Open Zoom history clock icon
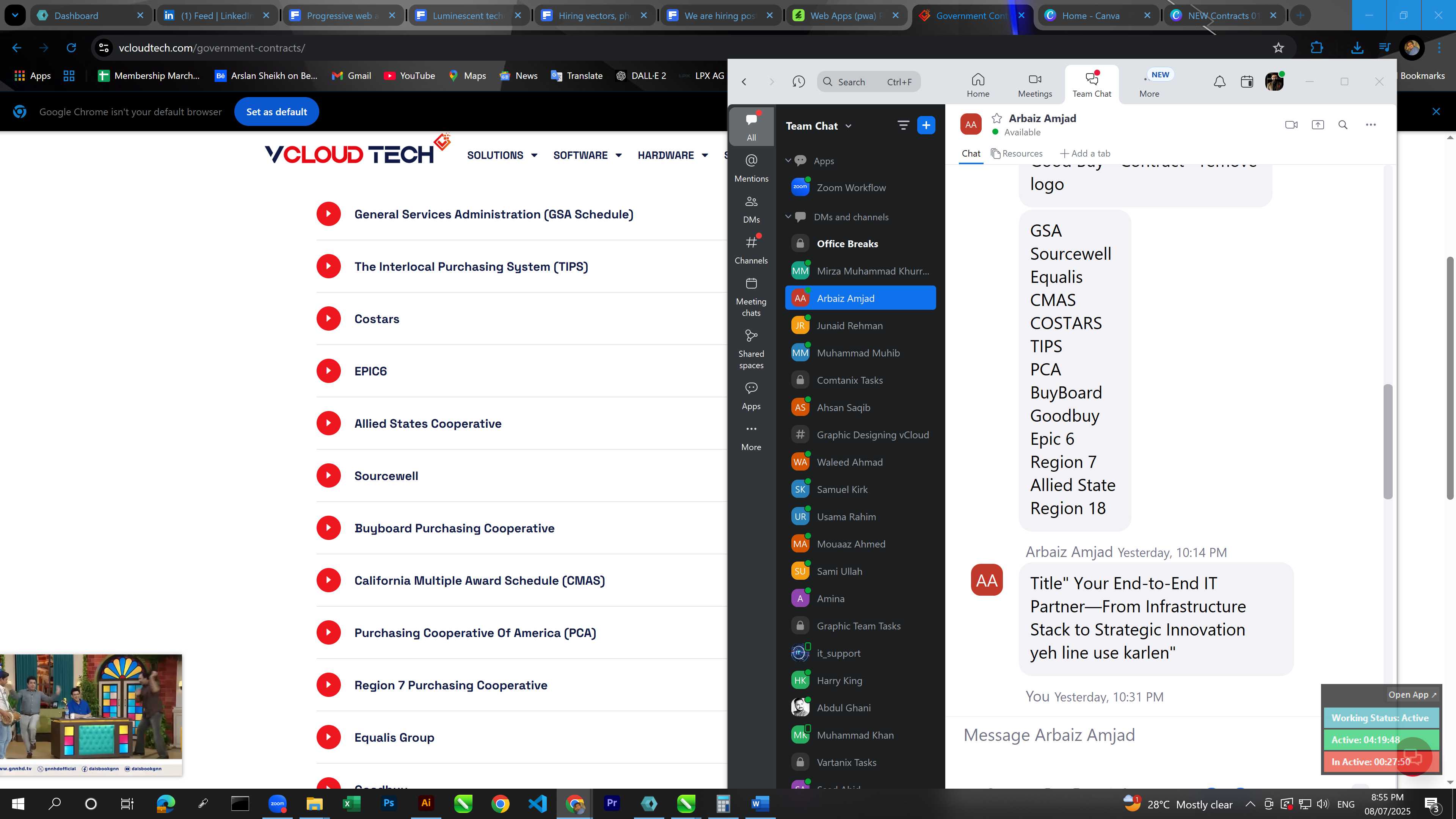The image size is (1456, 819). click(x=799, y=82)
